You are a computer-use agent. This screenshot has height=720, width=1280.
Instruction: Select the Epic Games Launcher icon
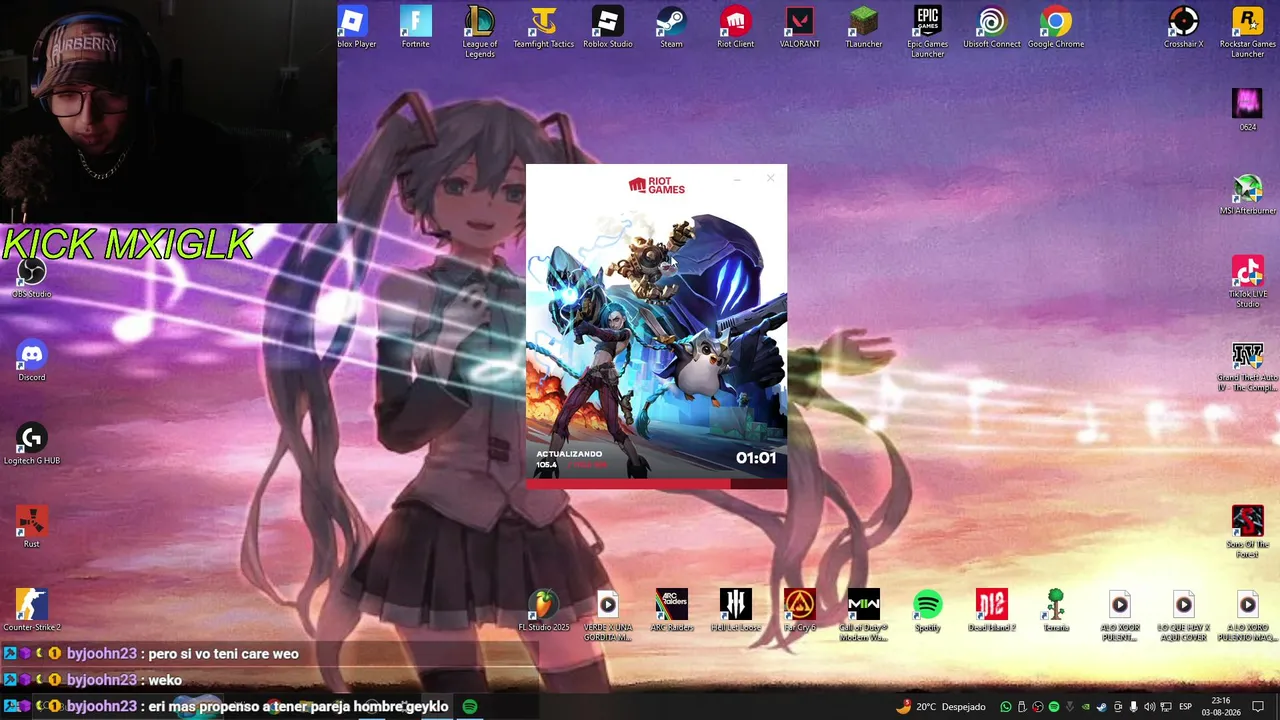click(927, 31)
